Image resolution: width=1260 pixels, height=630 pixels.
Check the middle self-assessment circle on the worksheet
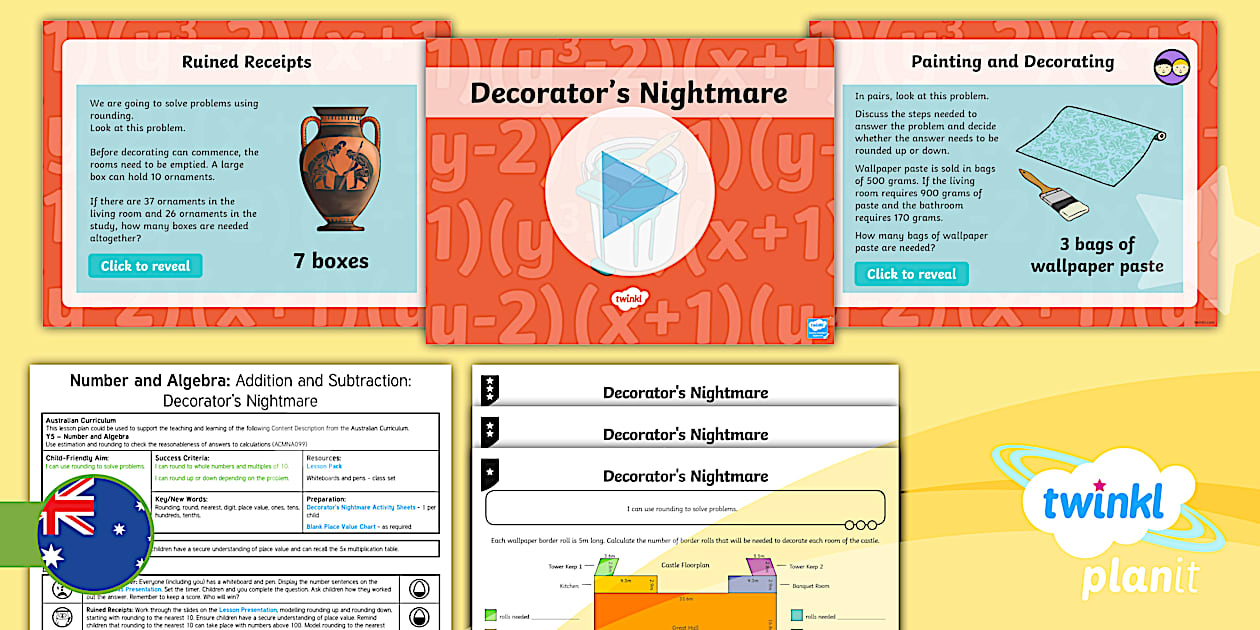[x=859, y=524]
